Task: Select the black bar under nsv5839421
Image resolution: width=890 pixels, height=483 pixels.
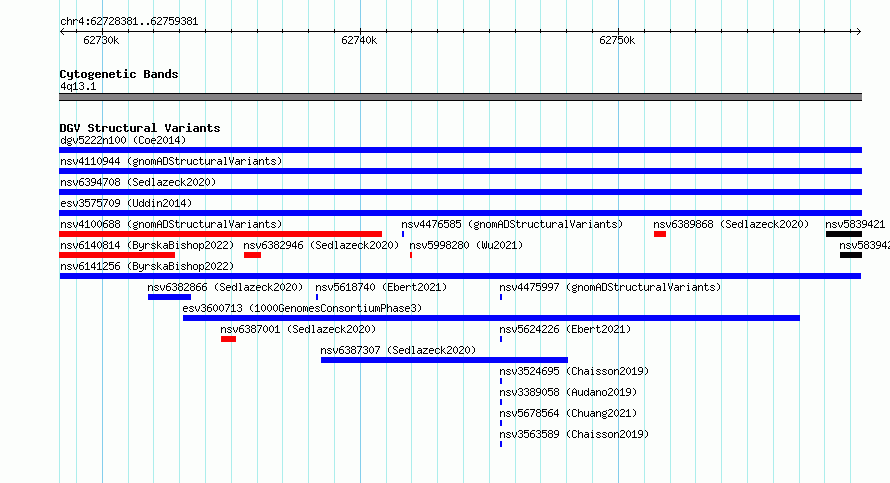Action: pos(844,234)
